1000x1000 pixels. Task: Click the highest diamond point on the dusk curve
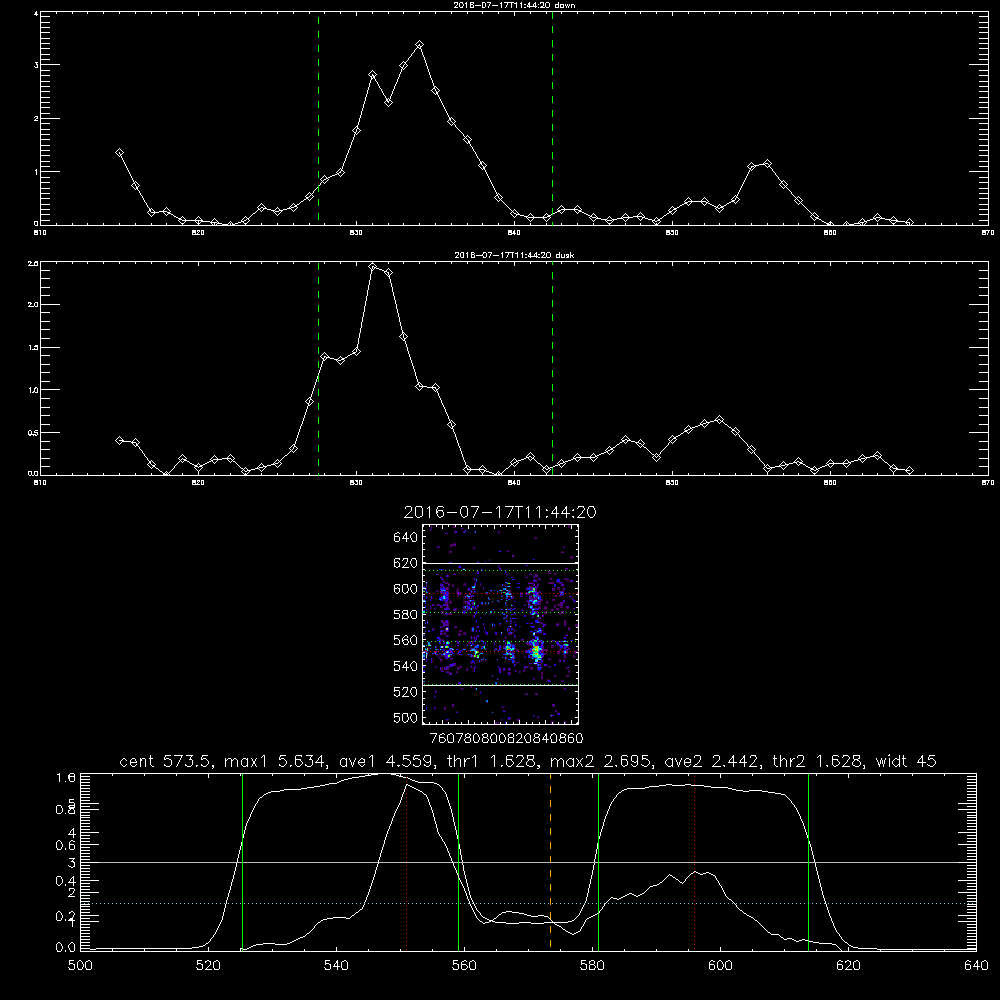tap(372, 267)
